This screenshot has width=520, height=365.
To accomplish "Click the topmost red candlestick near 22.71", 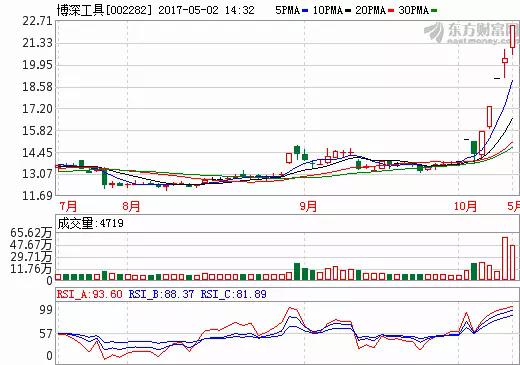I will pyautogui.click(x=513, y=36).
